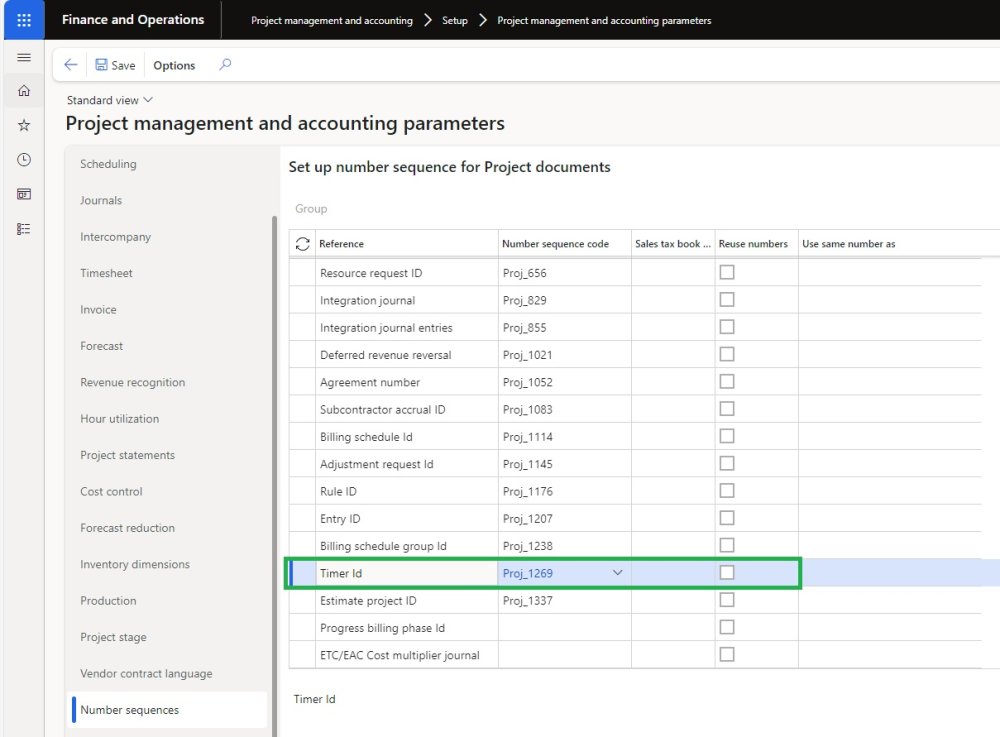The image size is (1000, 737).
Task: Open the Revenue recognition tab
Action: tap(132, 382)
